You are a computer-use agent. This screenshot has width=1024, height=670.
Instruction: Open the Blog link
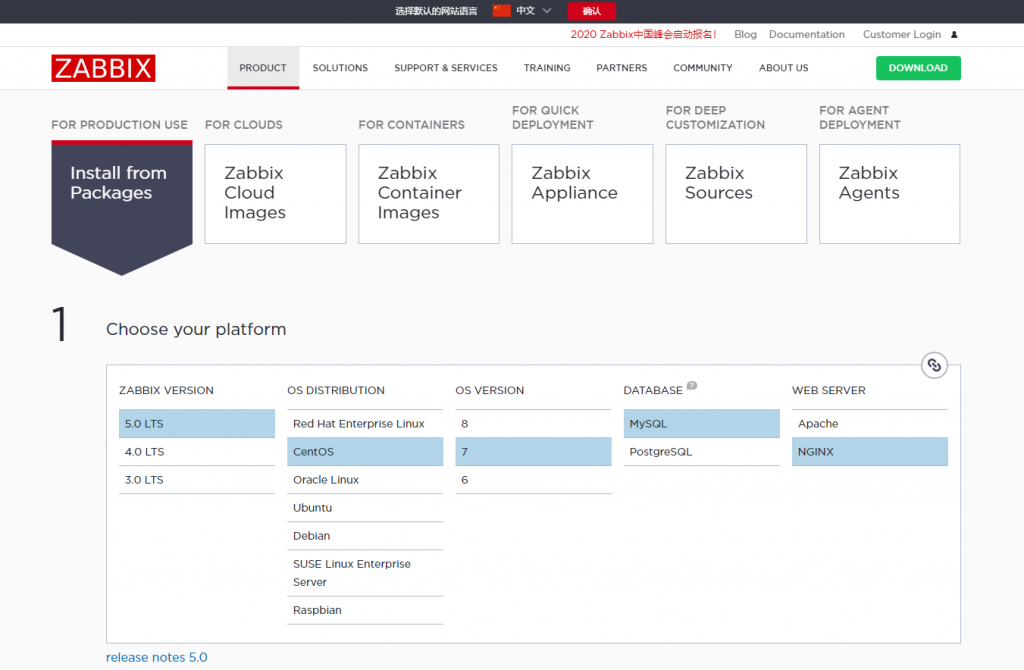coord(745,35)
